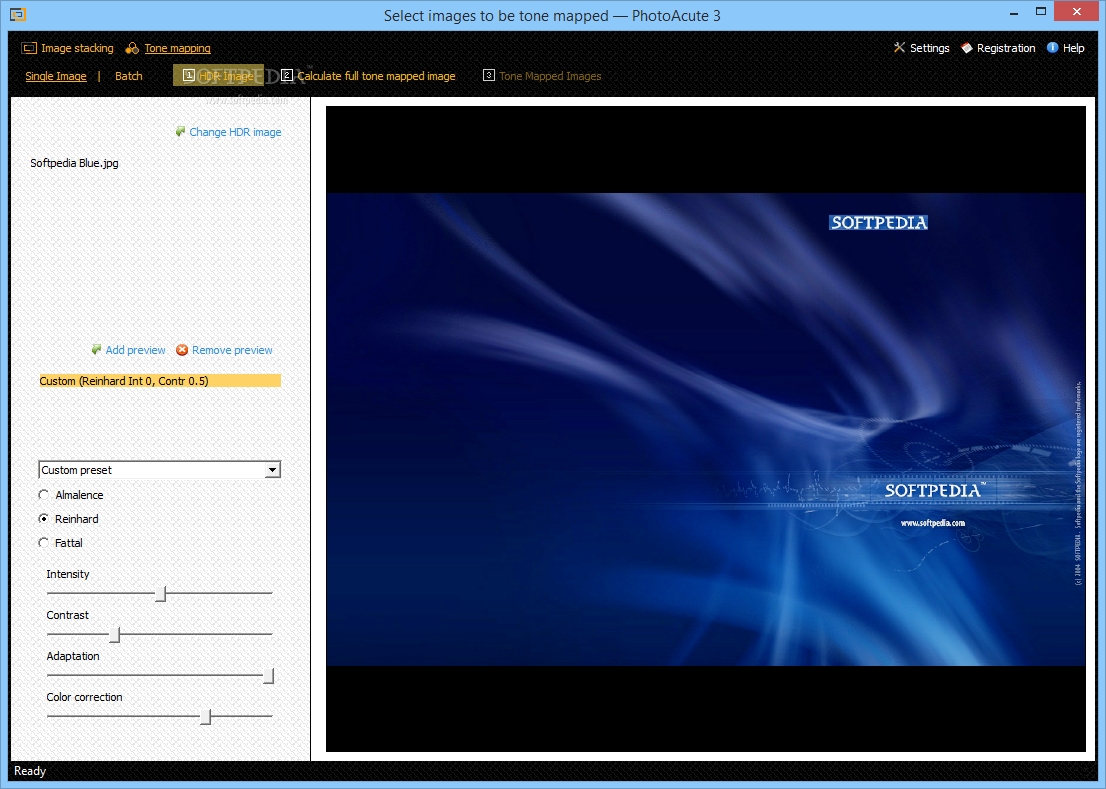The width and height of the screenshot is (1106, 789).
Task: Go to the HDR Image step
Action: (x=219, y=75)
